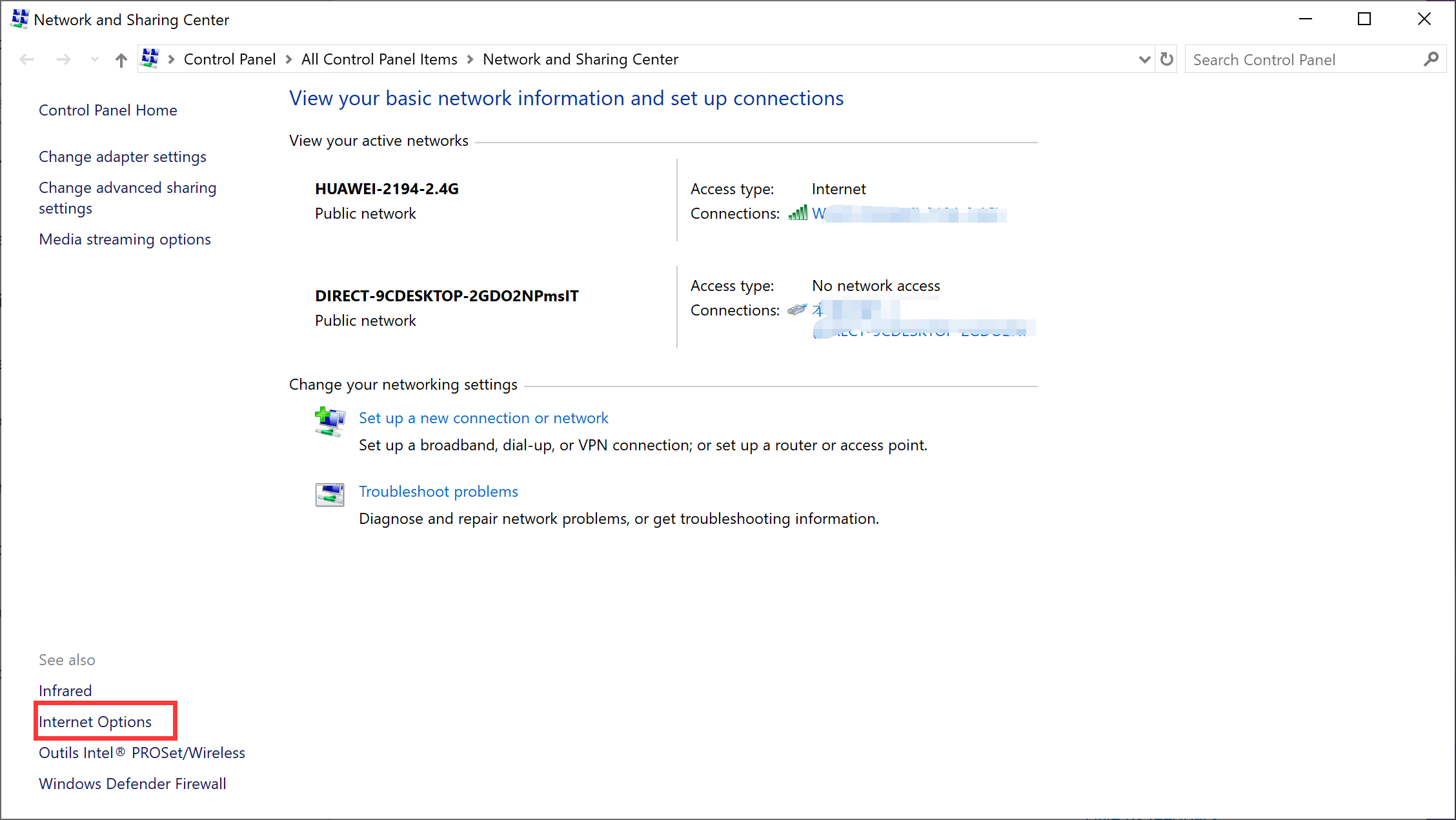Open Windows Defender Firewall link
The width and height of the screenshot is (1456, 820).
tap(132, 784)
